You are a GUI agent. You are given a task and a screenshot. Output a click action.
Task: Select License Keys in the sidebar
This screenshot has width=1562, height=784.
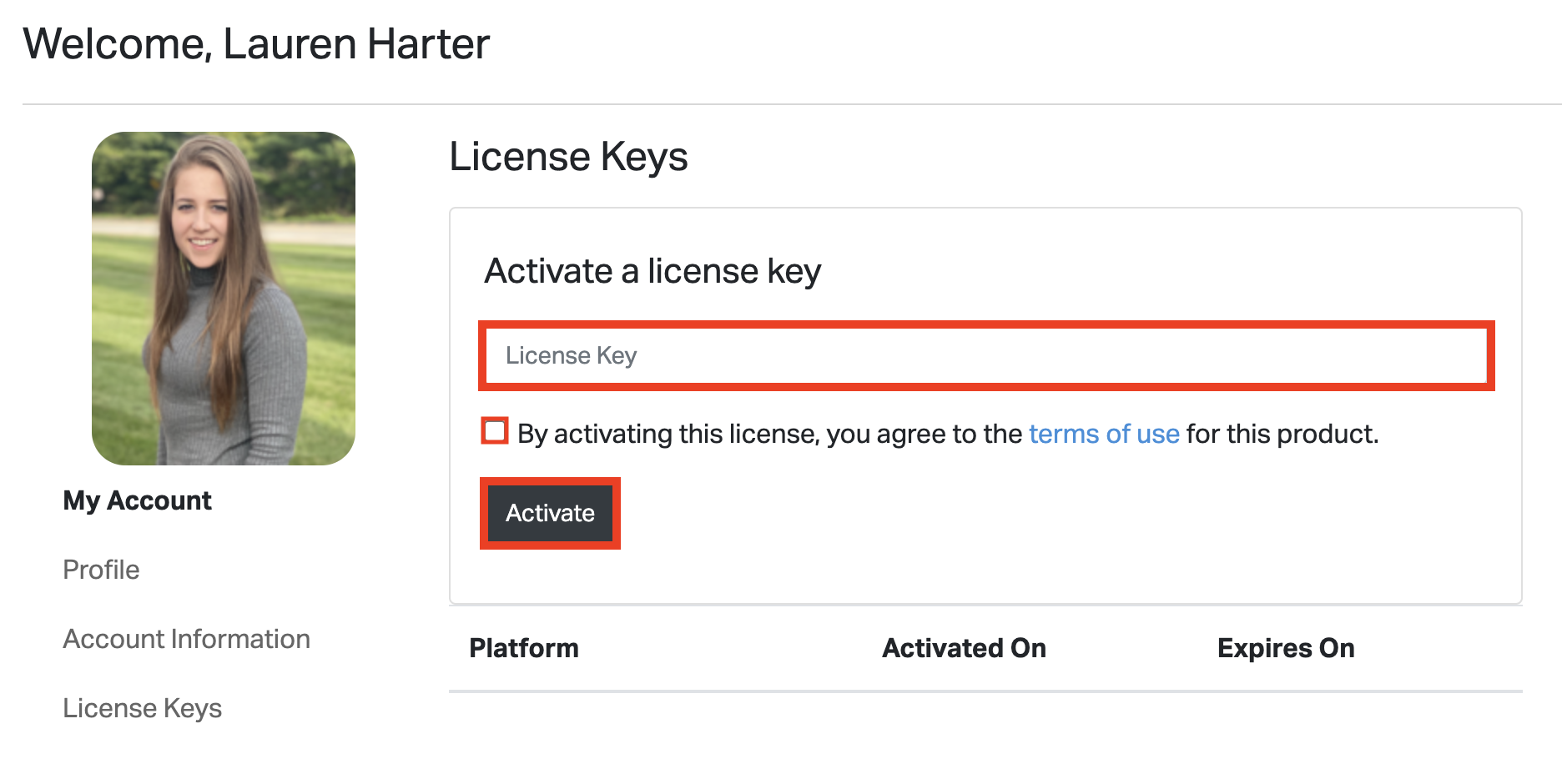coord(142,708)
